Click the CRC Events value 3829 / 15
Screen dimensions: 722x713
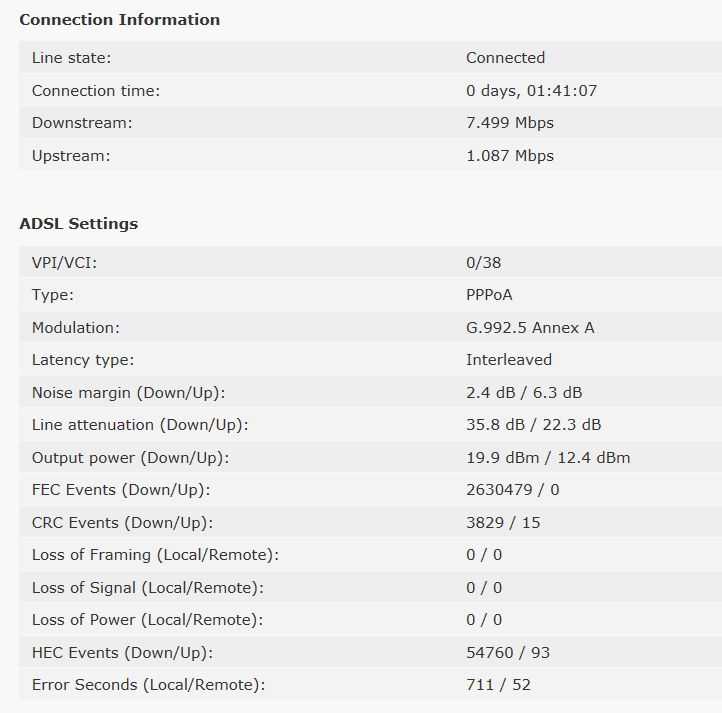[x=503, y=523]
